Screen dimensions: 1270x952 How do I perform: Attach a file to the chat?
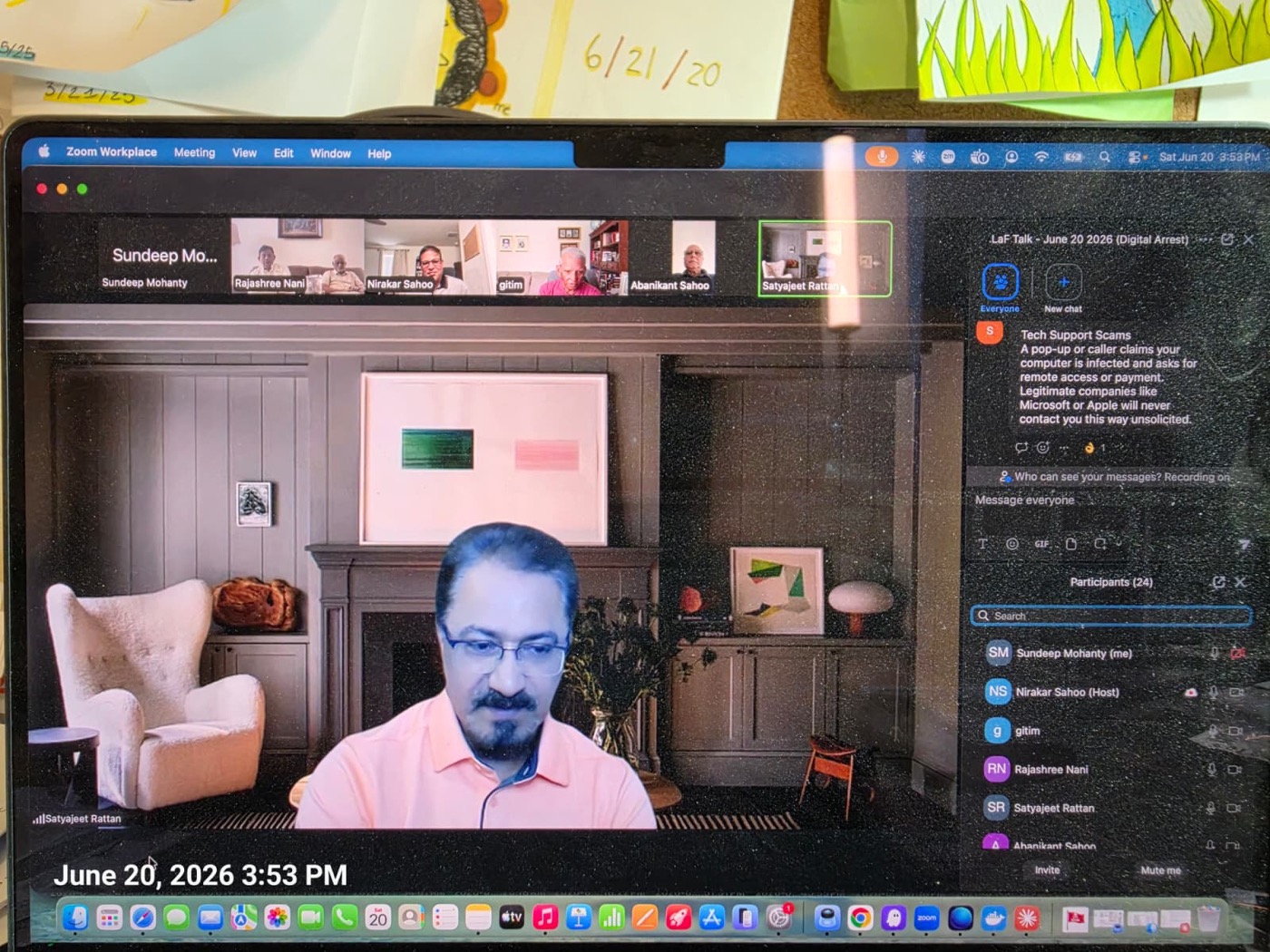1071,544
